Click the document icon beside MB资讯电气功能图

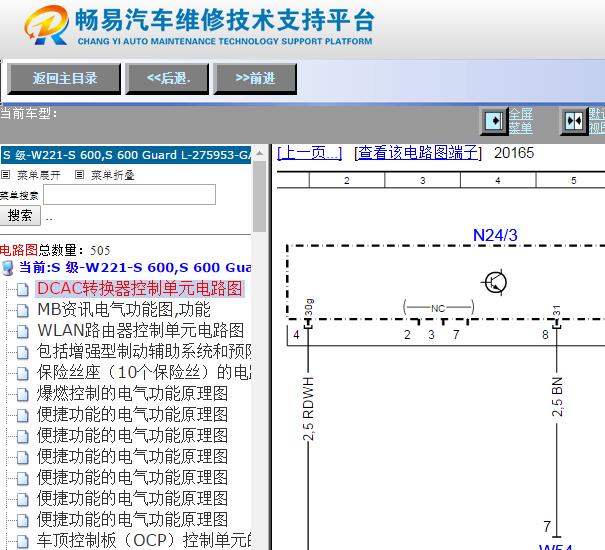coord(22,310)
